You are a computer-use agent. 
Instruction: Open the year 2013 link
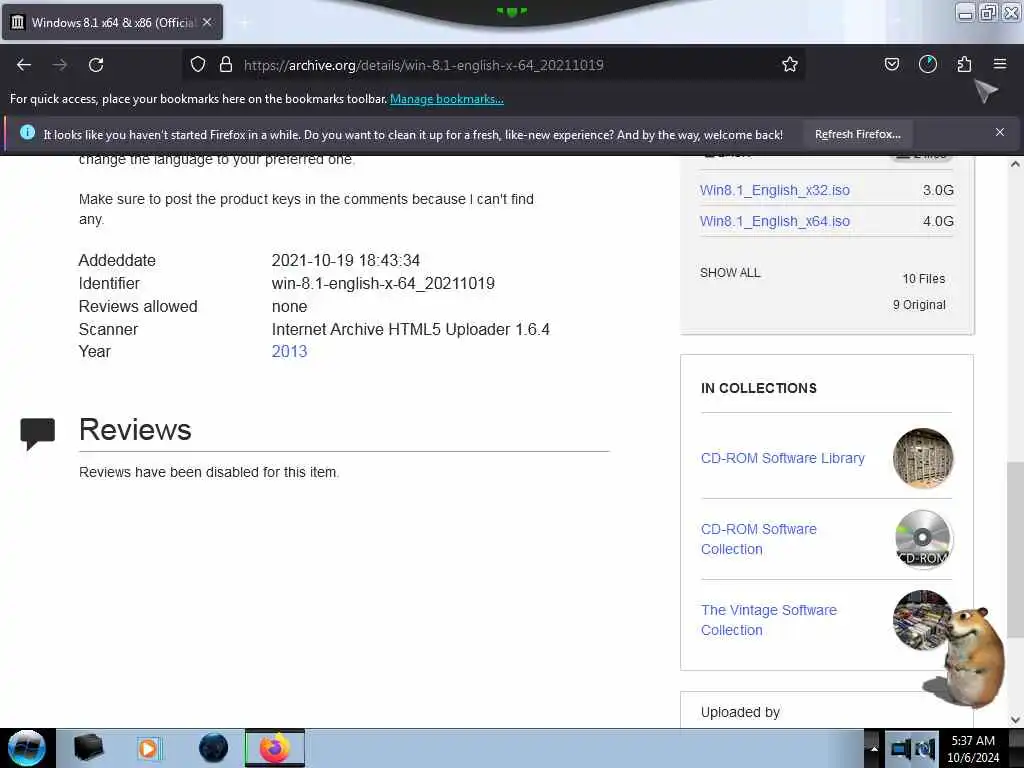(289, 351)
